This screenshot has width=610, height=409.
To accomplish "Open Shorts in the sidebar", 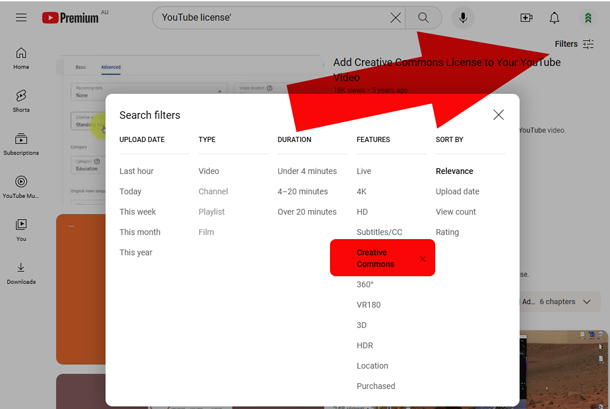I will point(21,101).
